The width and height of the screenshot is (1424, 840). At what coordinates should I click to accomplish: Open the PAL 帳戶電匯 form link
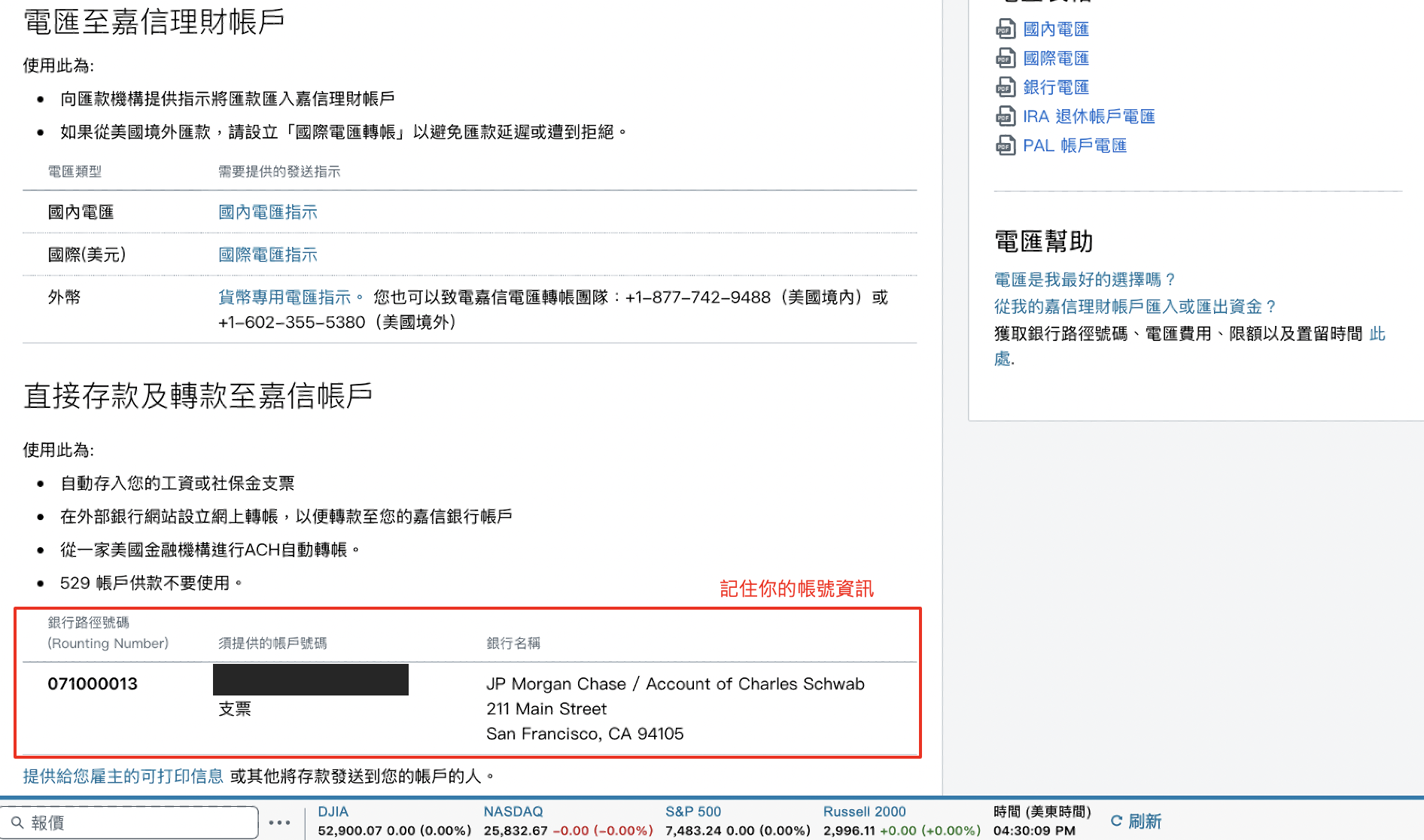click(x=1075, y=145)
